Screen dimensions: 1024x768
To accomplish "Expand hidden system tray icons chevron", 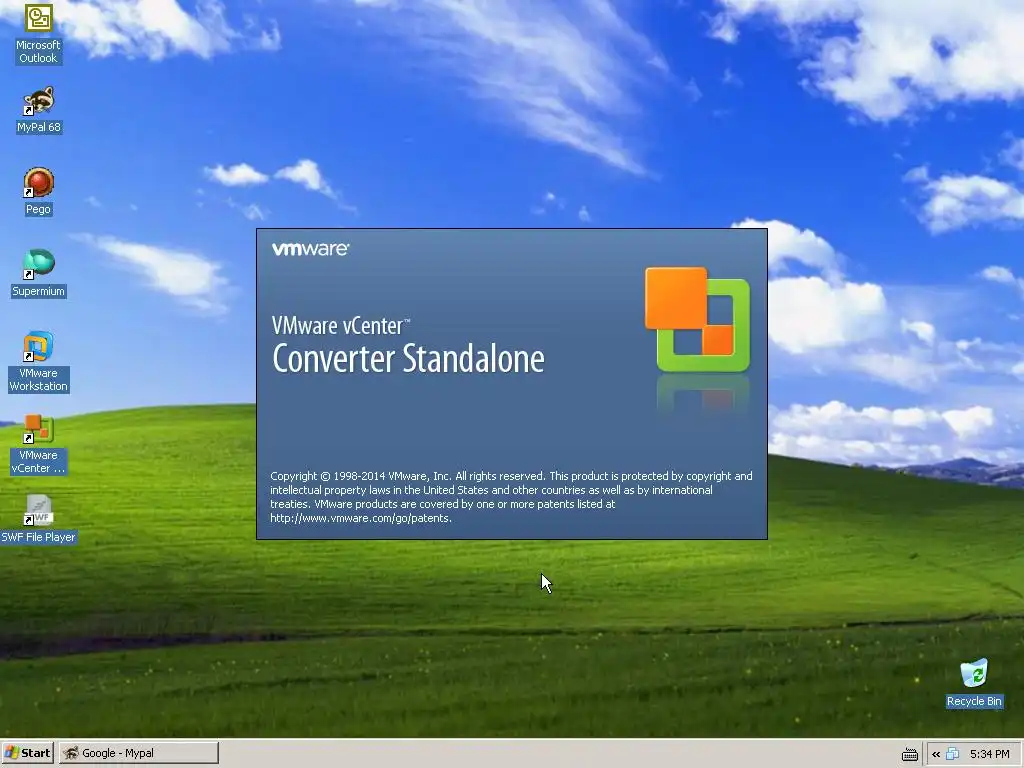I will pyautogui.click(x=936, y=754).
